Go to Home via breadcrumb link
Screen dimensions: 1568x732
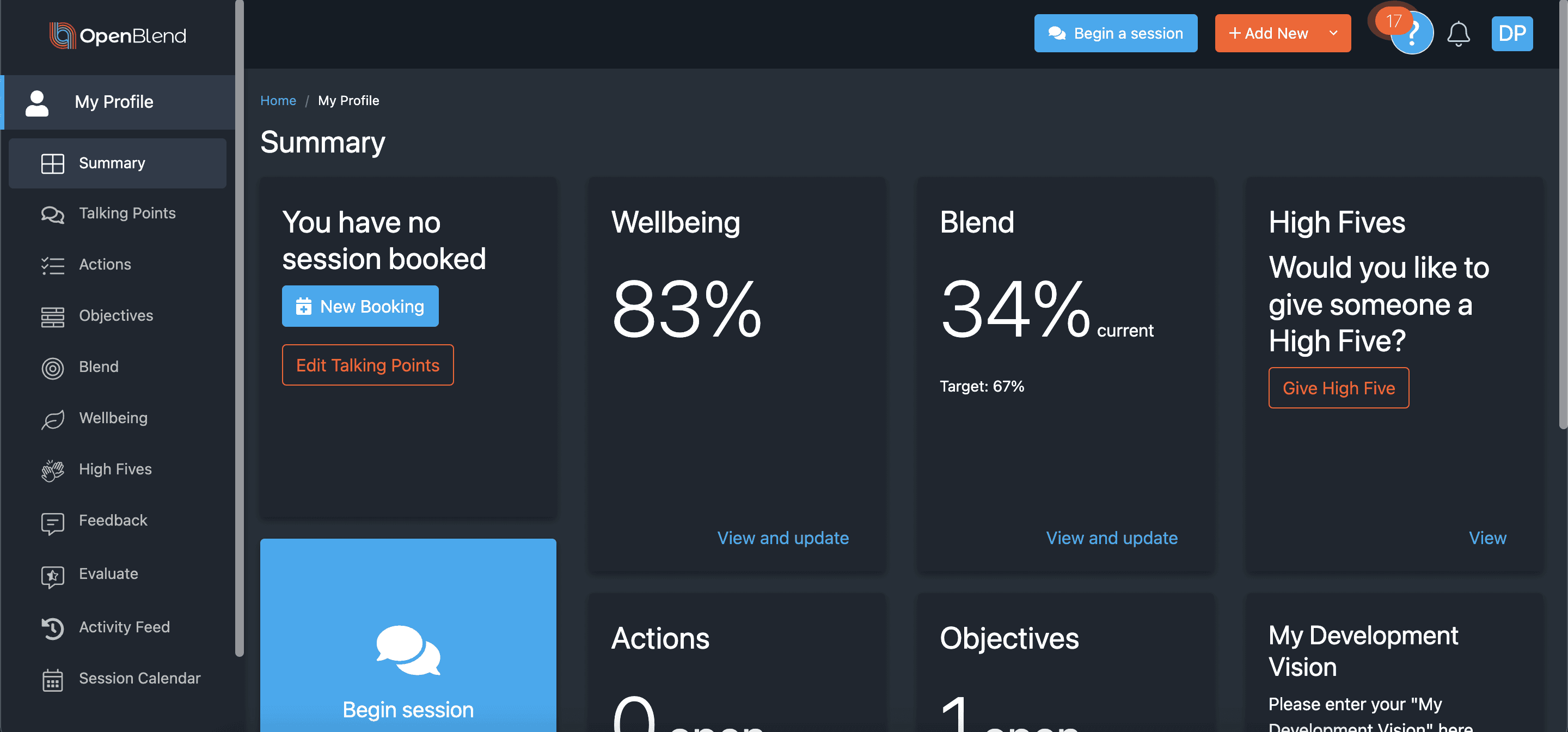tap(278, 100)
